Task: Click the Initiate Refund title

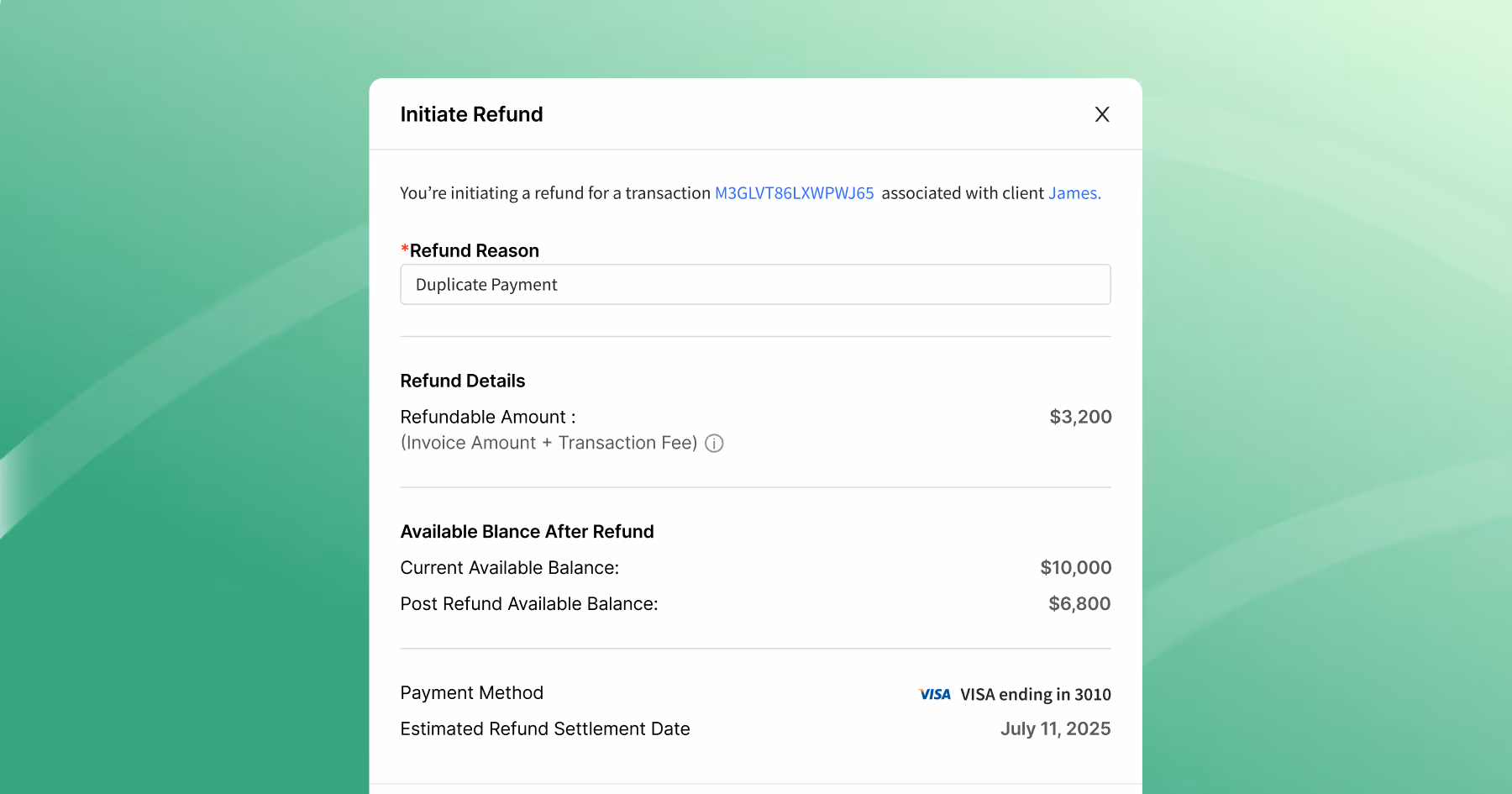Action: [471, 114]
